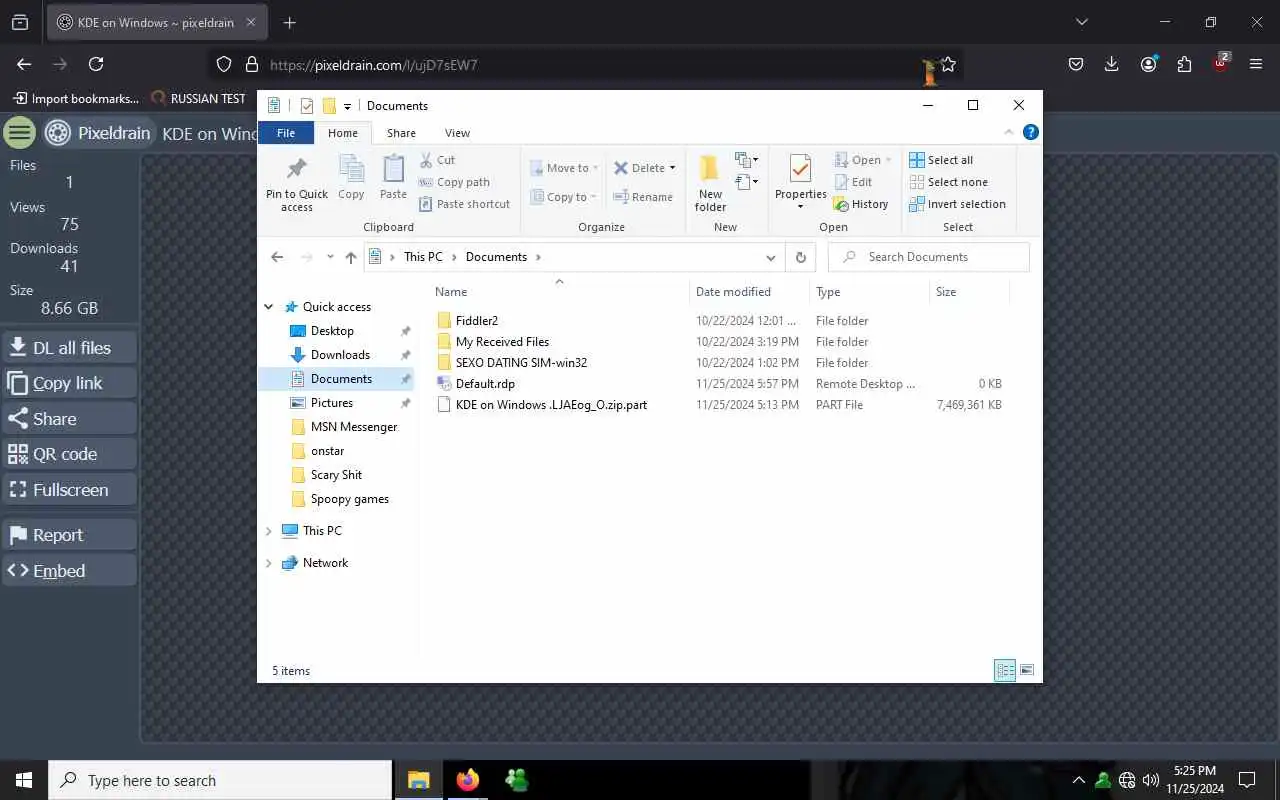This screenshot has height=800, width=1280.
Task: Click the Explorer help question mark
Action: [1031, 132]
